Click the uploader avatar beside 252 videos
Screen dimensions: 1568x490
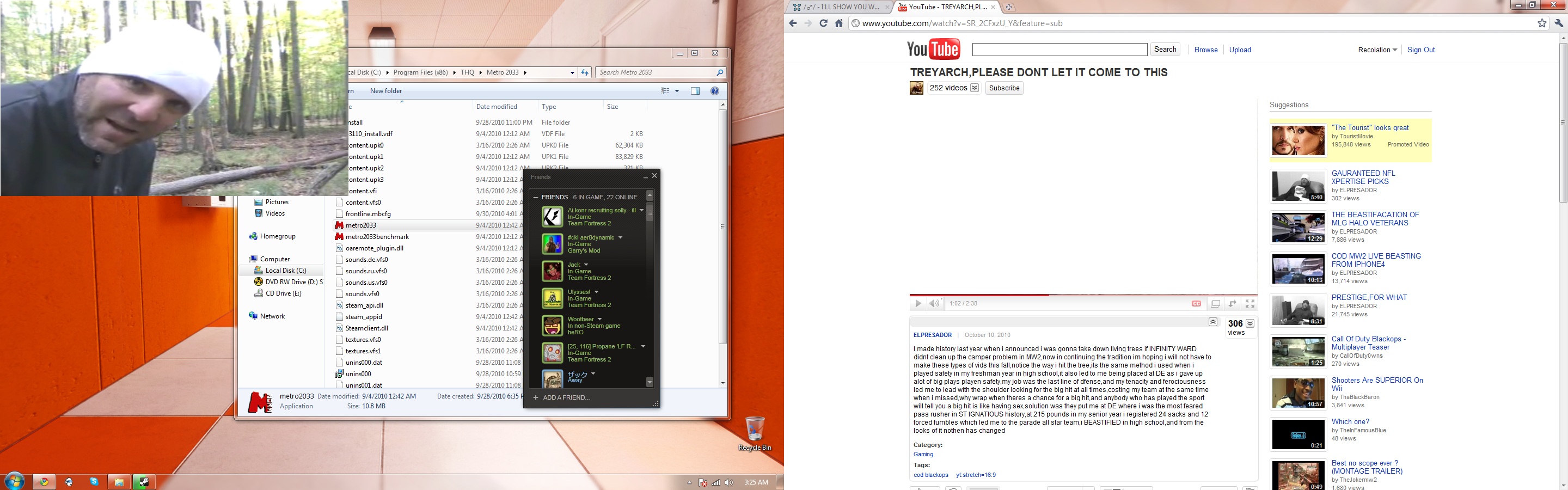click(916, 88)
